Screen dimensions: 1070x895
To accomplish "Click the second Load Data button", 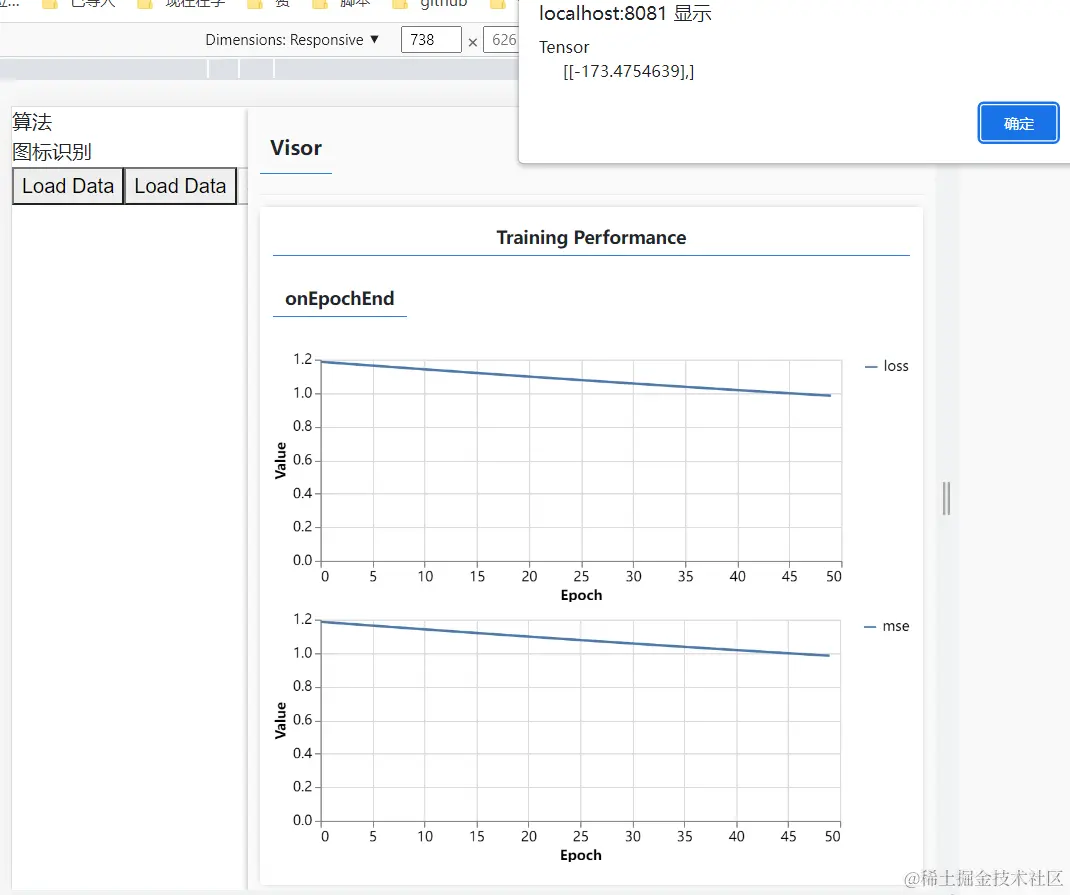I will tap(180, 186).
